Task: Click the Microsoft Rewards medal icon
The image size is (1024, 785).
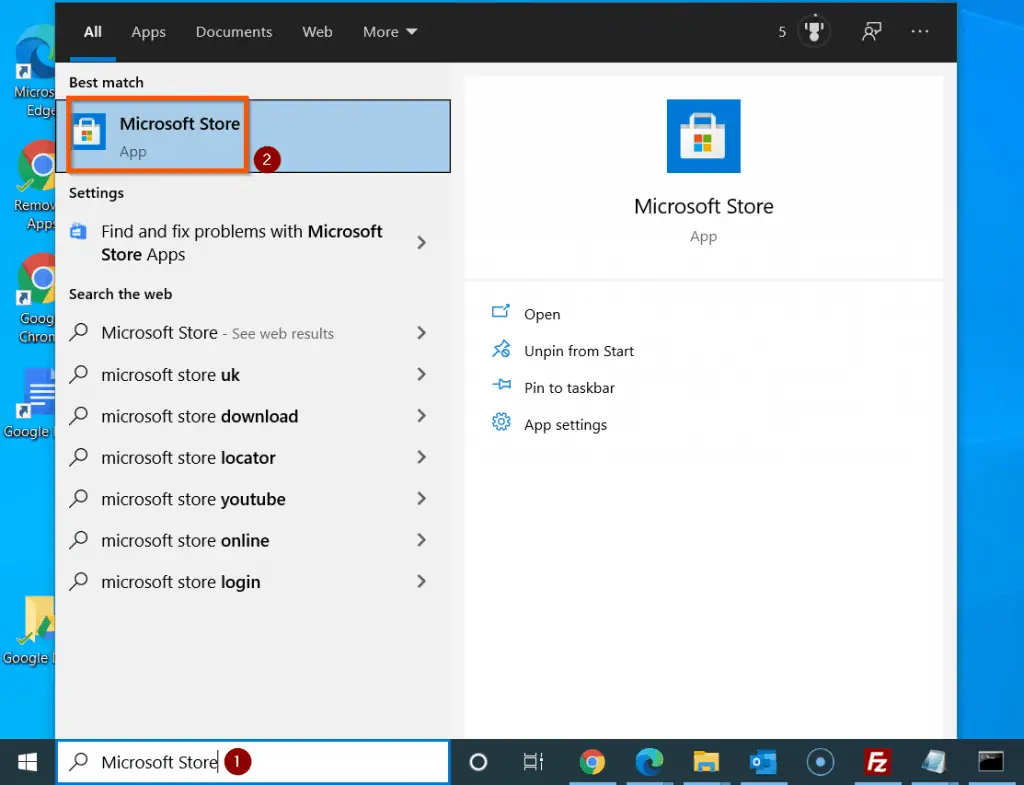Action: coord(812,31)
